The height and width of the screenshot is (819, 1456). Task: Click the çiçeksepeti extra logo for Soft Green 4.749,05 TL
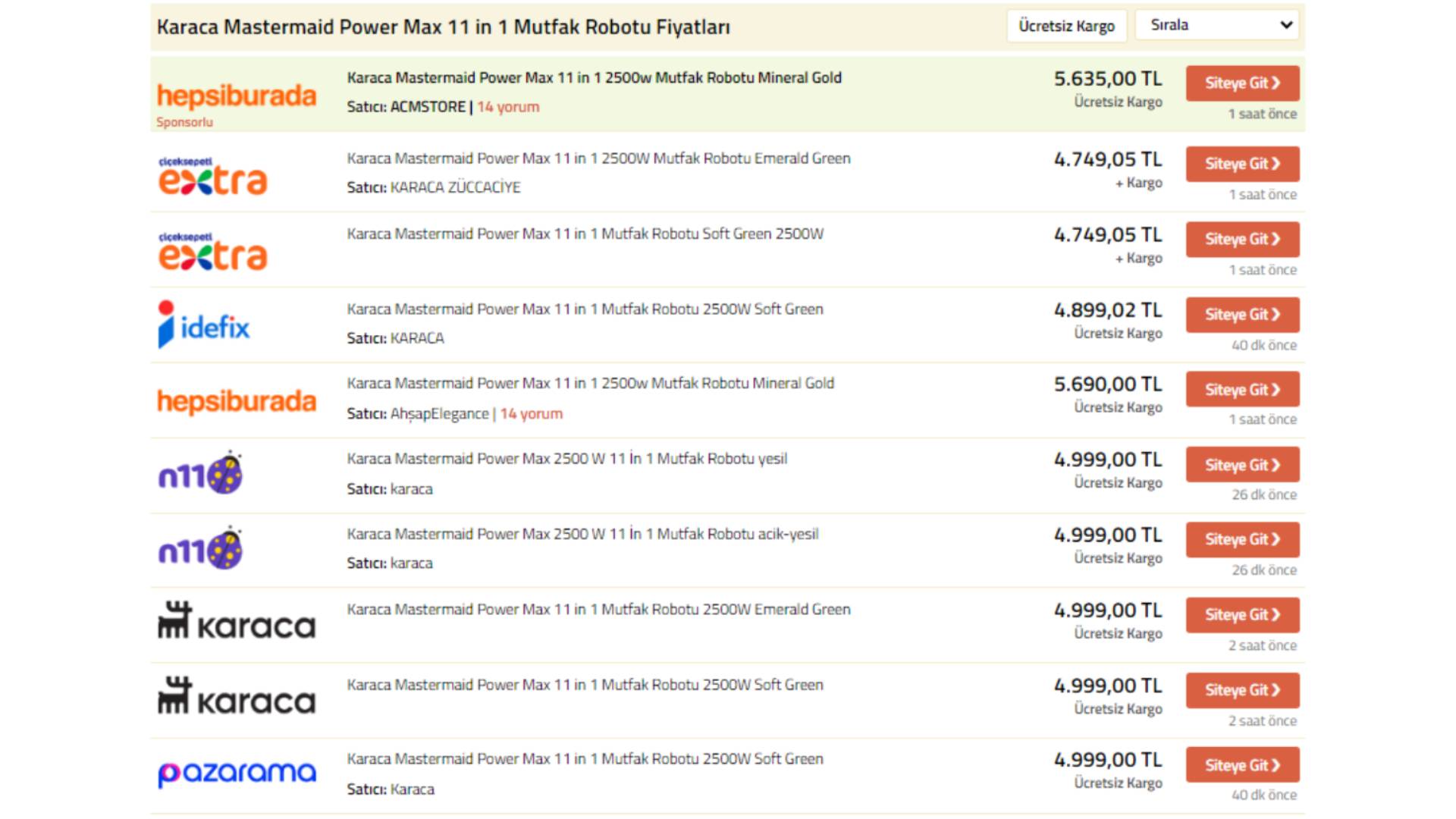click(213, 251)
